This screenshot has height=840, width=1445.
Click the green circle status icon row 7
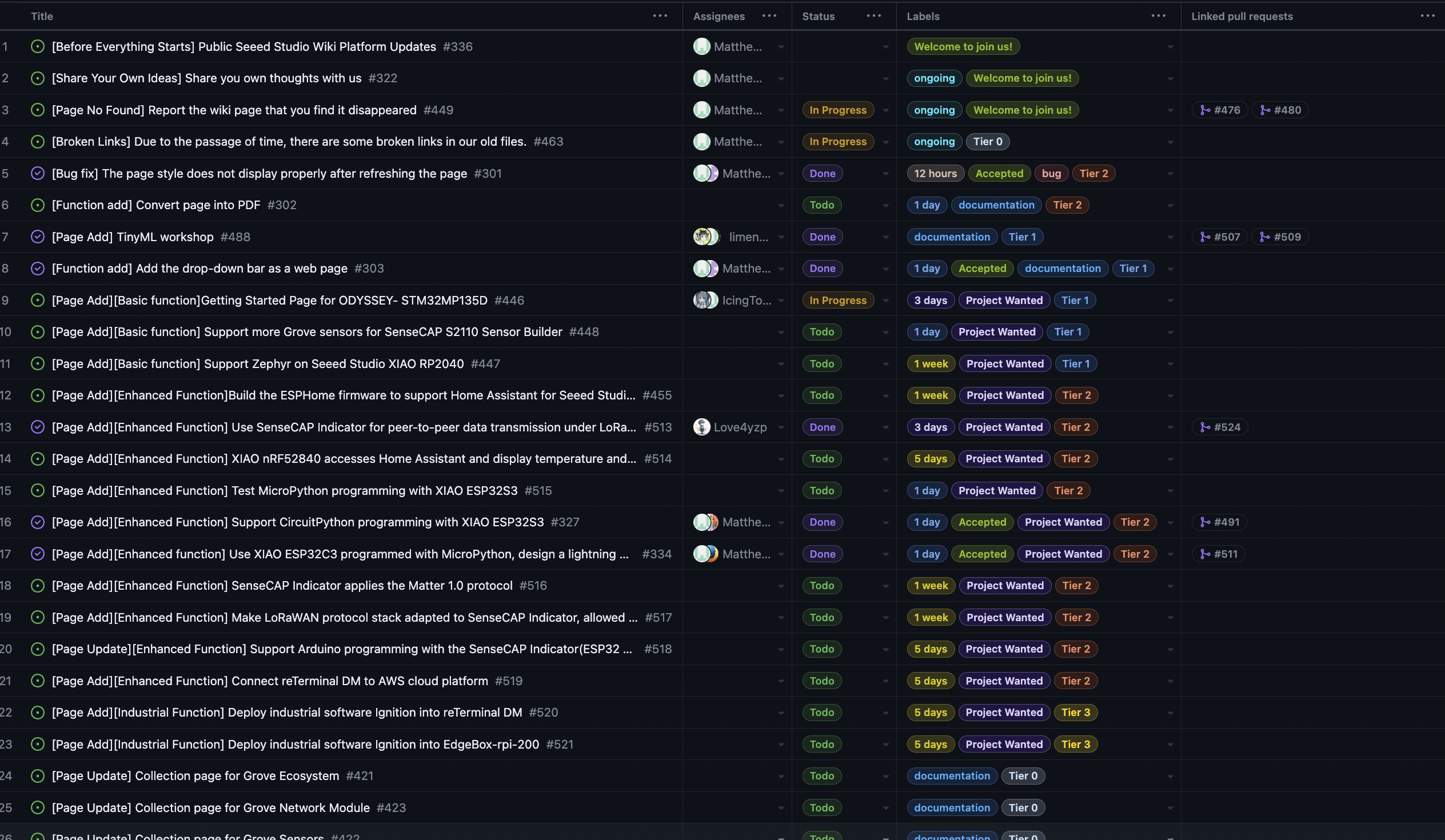tap(37, 237)
